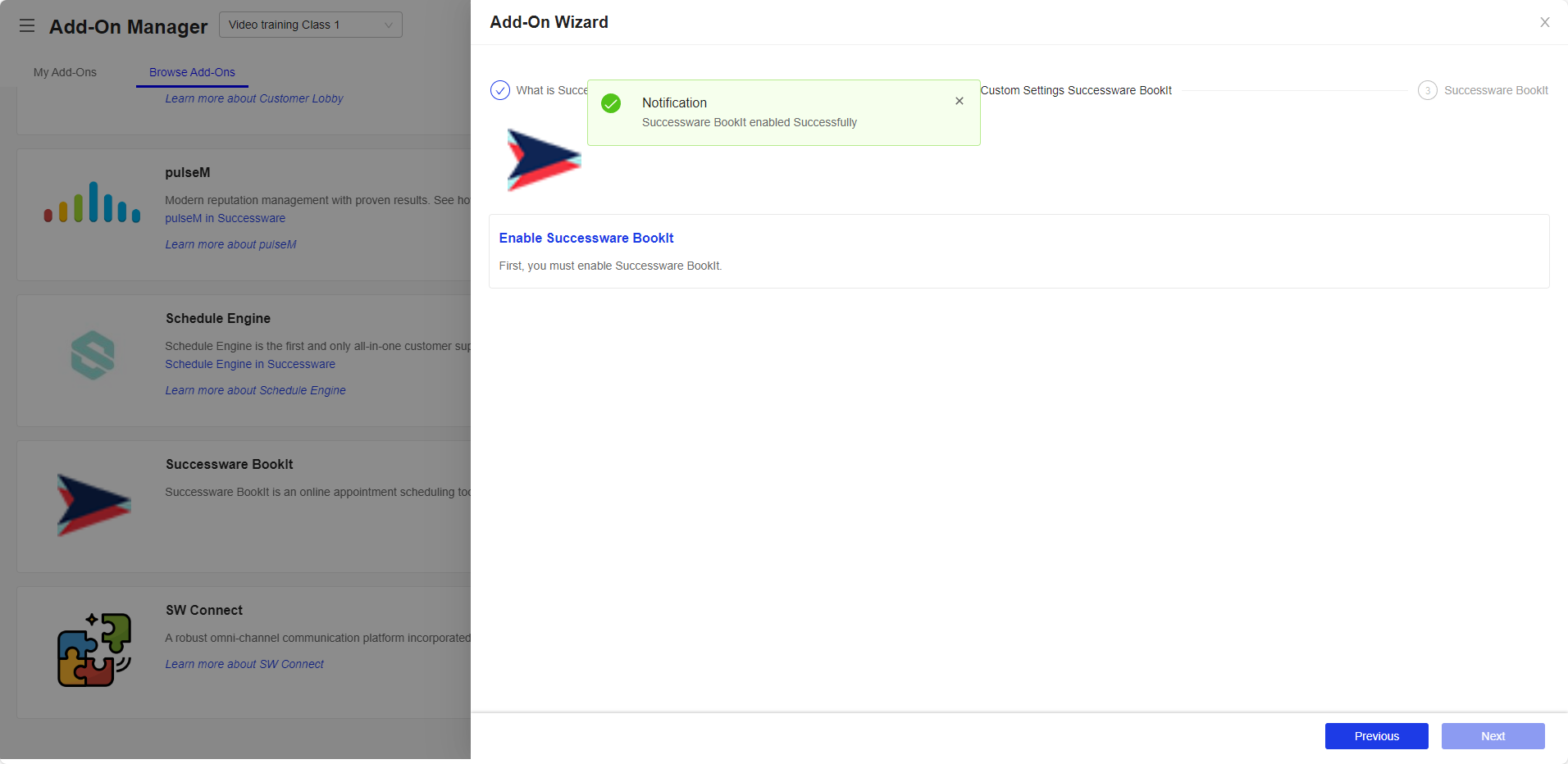The width and height of the screenshot is (1568, 764).
Task: Click the pulseM bar-chart logo
Action: pyautogui.click(x=92, y=200)
